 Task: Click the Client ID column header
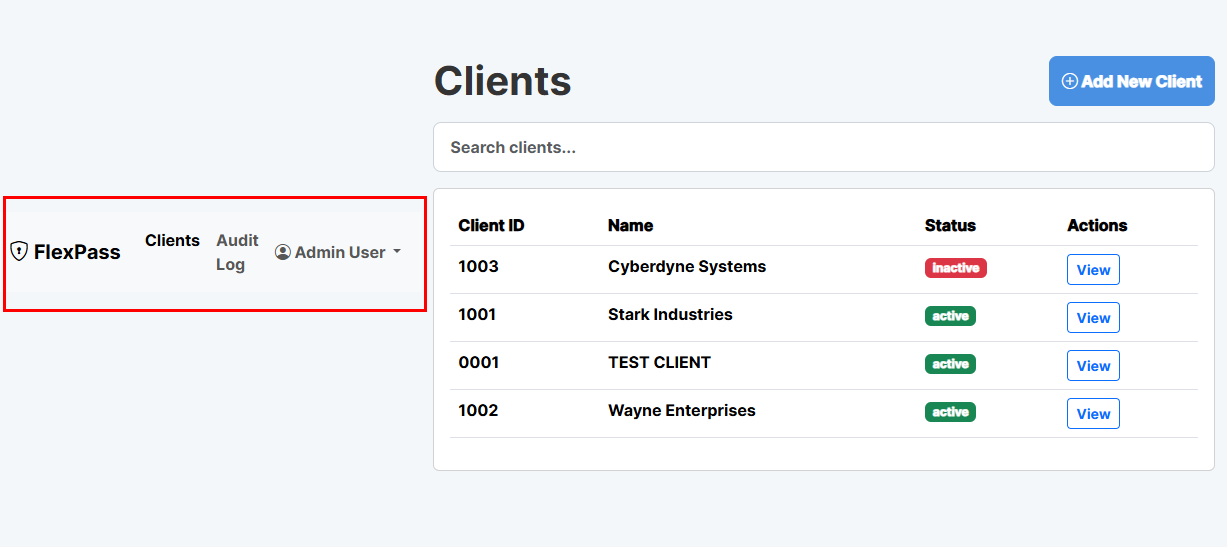click(491, 225)
